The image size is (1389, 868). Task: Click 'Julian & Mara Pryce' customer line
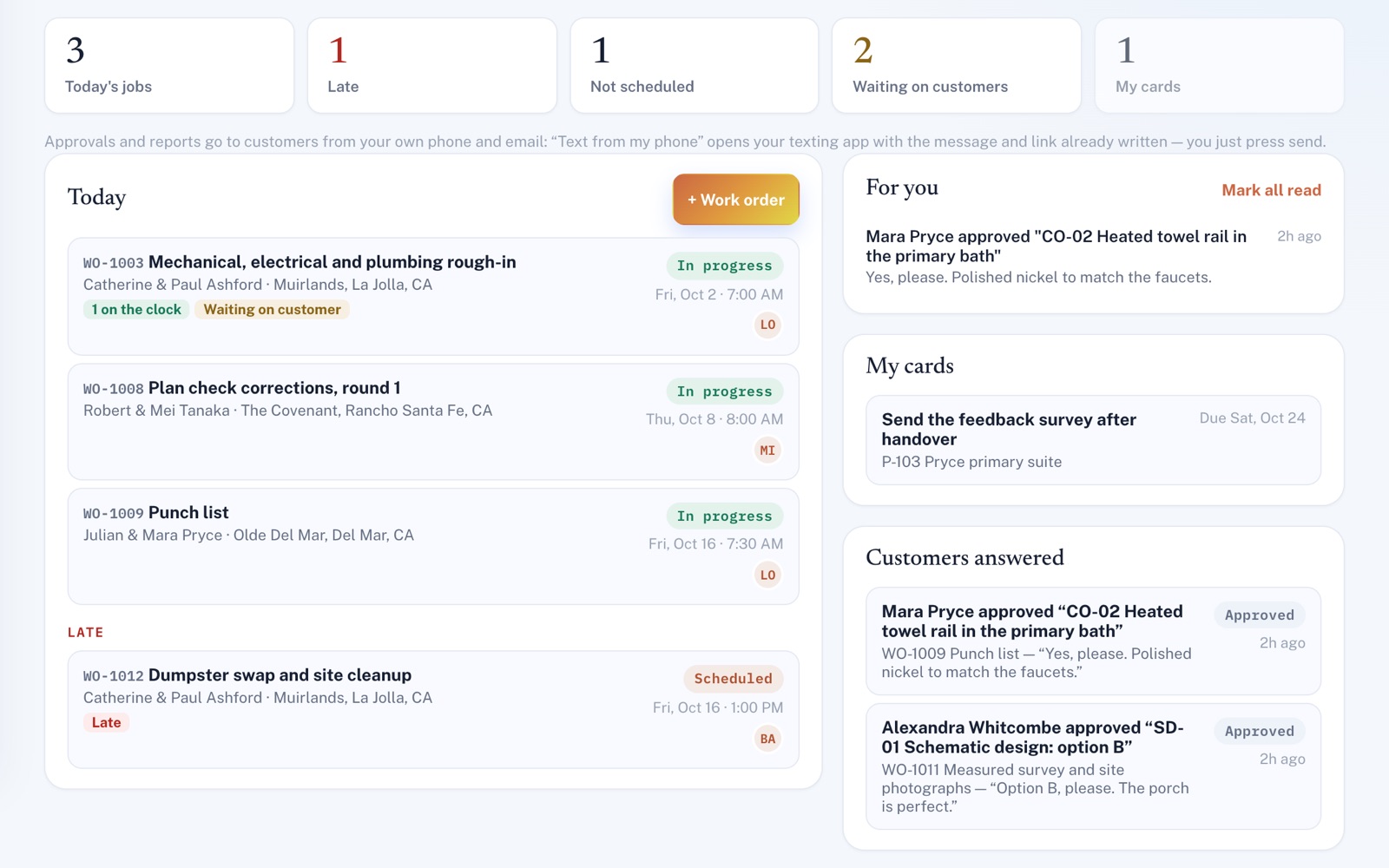tap(248, 536)
